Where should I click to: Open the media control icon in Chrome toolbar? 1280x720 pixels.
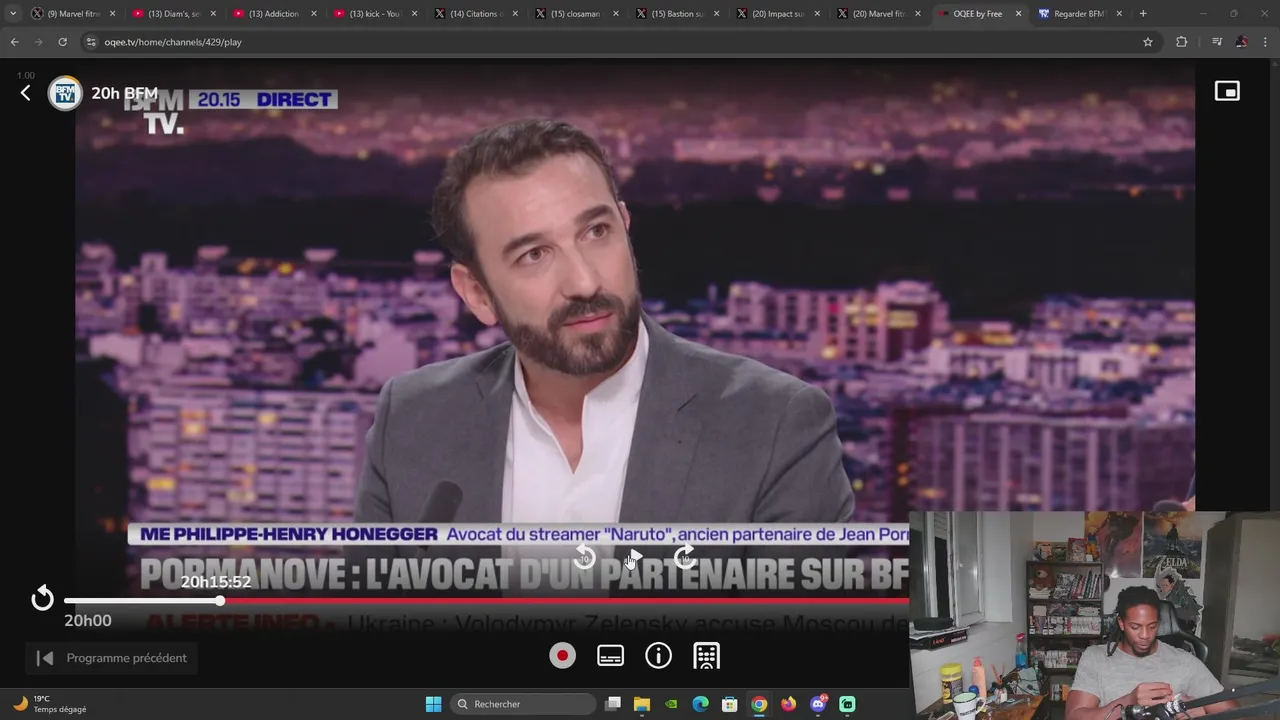pyautogui.click(x=1217, y=42)
